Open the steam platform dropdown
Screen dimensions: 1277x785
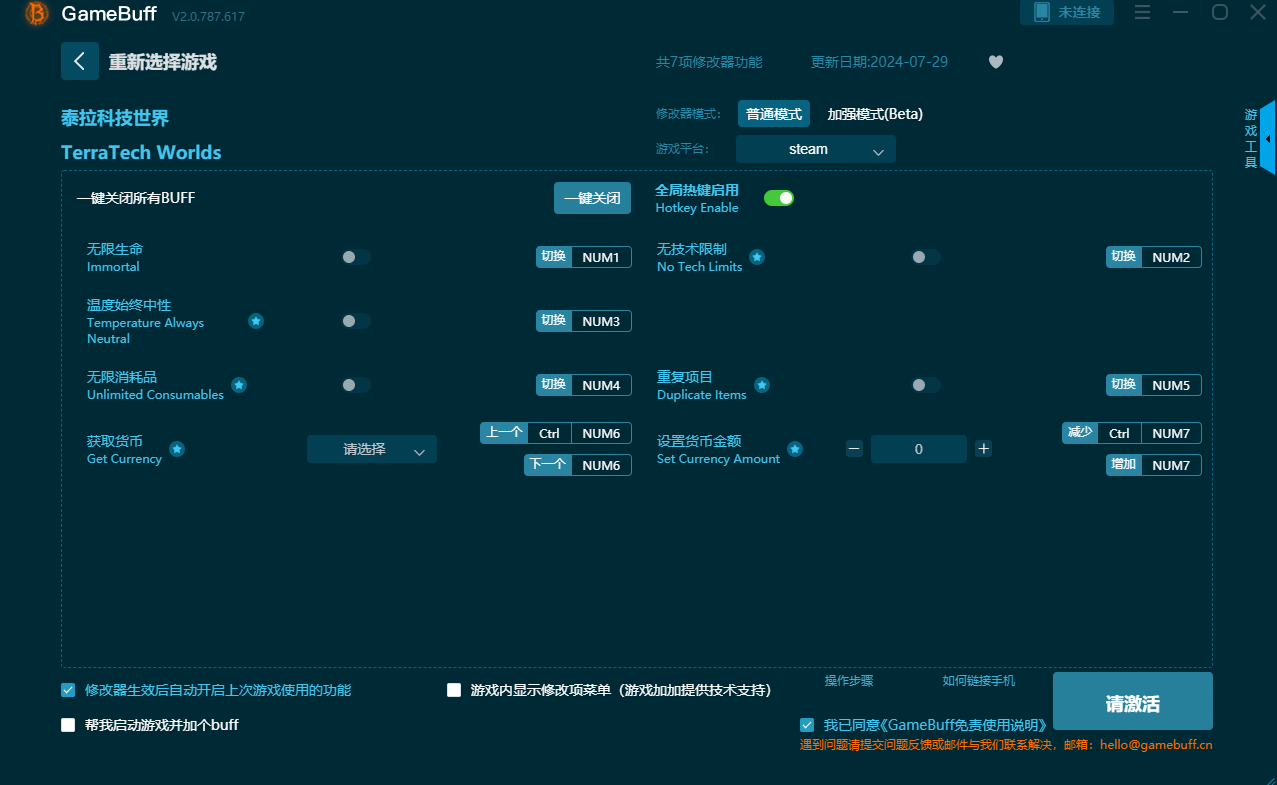[816, 149]
